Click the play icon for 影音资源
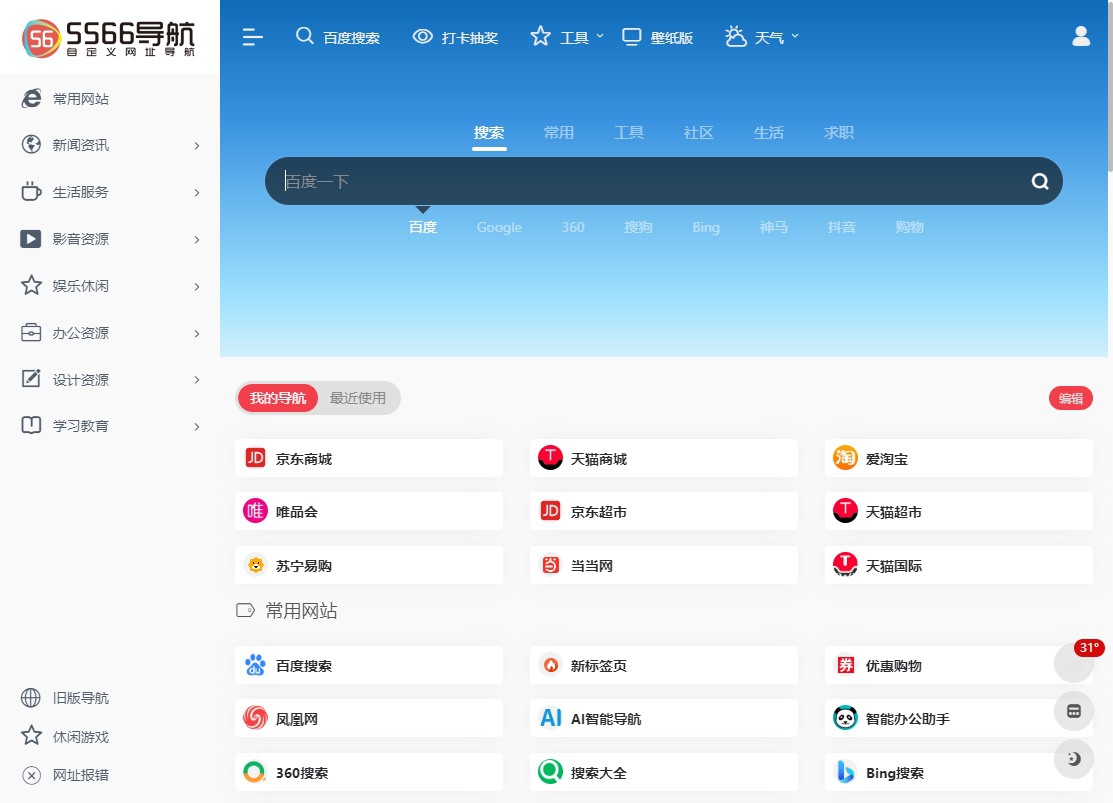1113x803 pixels. click(31, 239)
